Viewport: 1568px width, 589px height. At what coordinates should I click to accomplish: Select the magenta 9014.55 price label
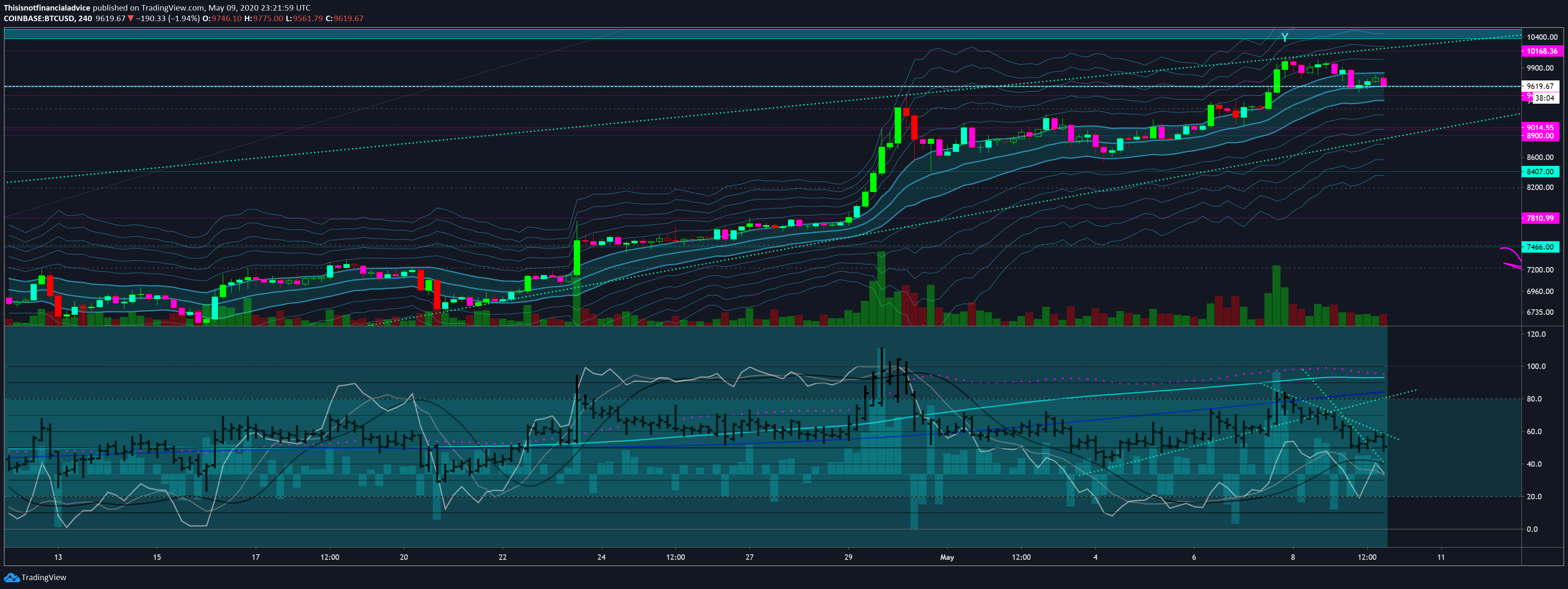pos(1540,128)
